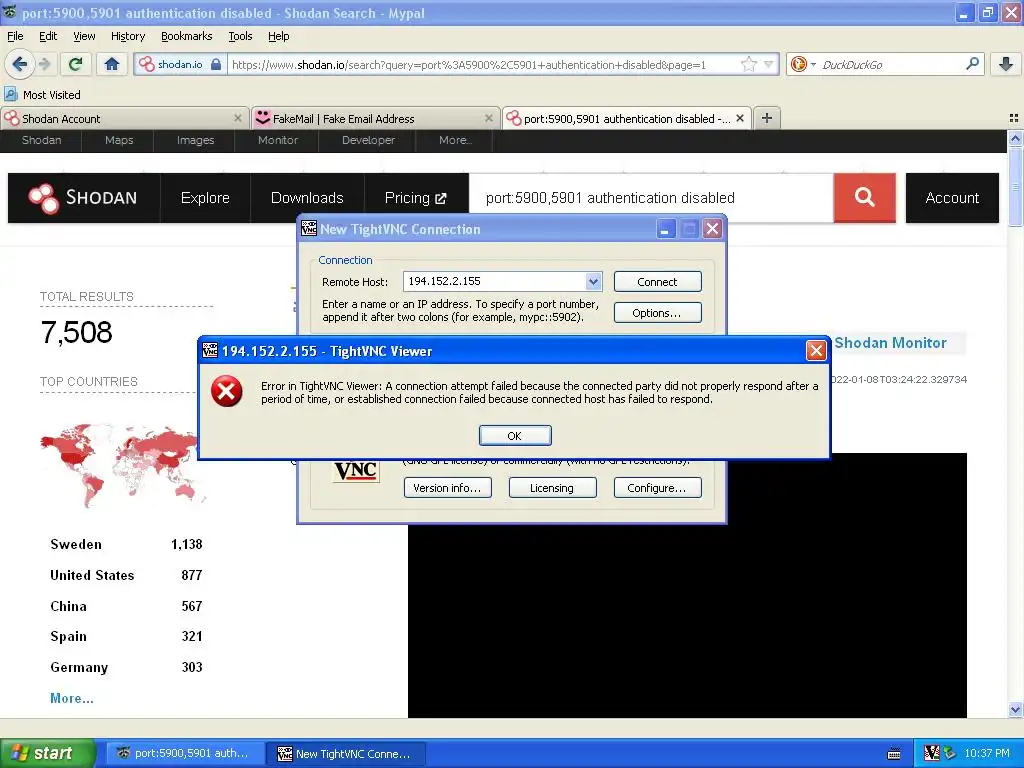The height and width of the screenshot is (768, 1024).
Task: Open the Downloads page on Shodan
Action: (307, 198)
